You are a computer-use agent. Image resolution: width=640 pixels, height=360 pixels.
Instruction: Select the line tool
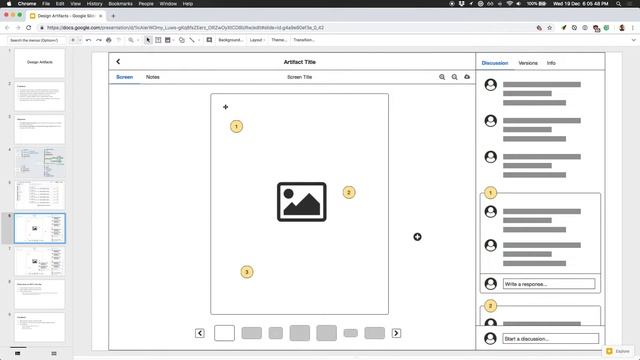(192, 40)
